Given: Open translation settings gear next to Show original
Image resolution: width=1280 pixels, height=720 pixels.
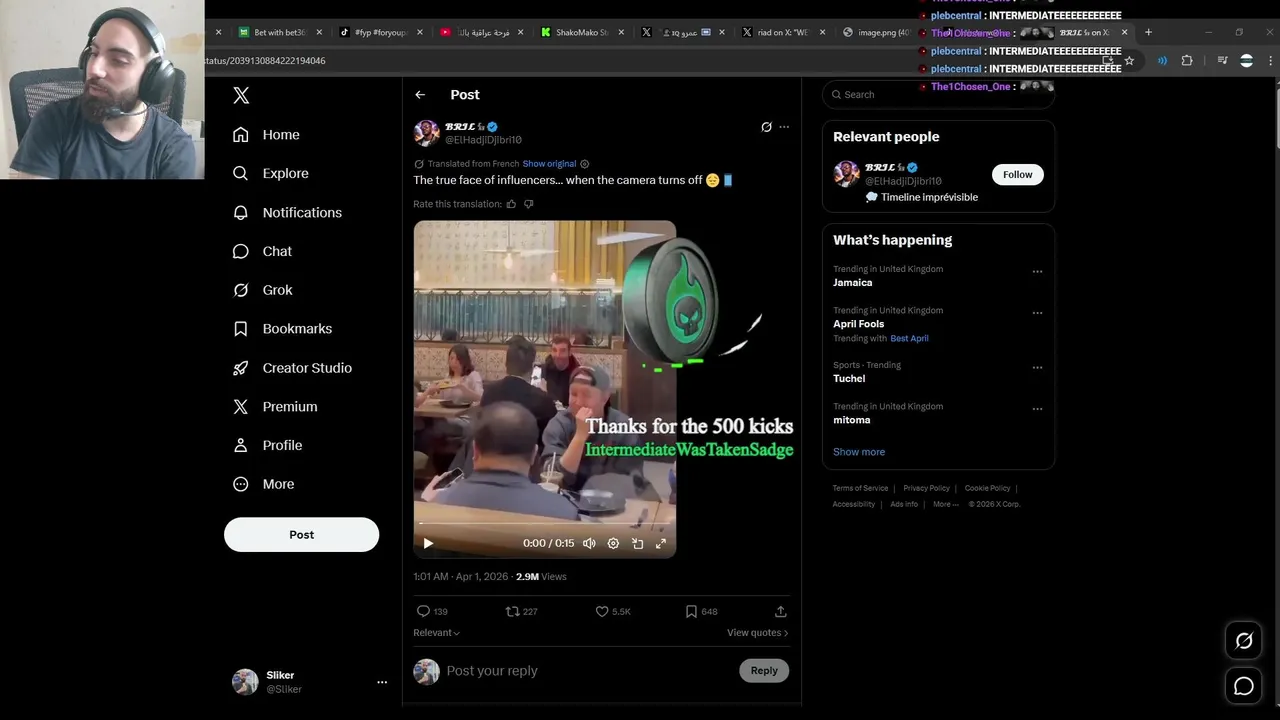Looking at the screenshot, I should [585, 164].
